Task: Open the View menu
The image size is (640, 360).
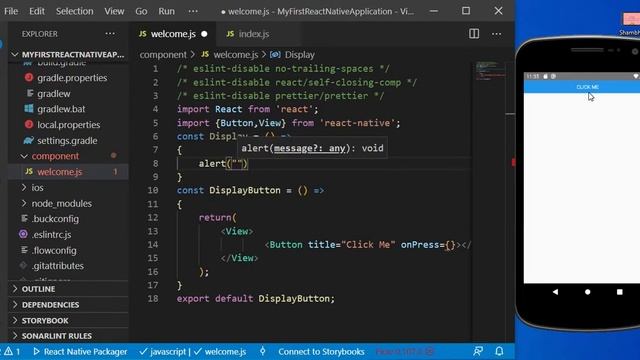Action: pyautogui.click(x=114, y=11)
